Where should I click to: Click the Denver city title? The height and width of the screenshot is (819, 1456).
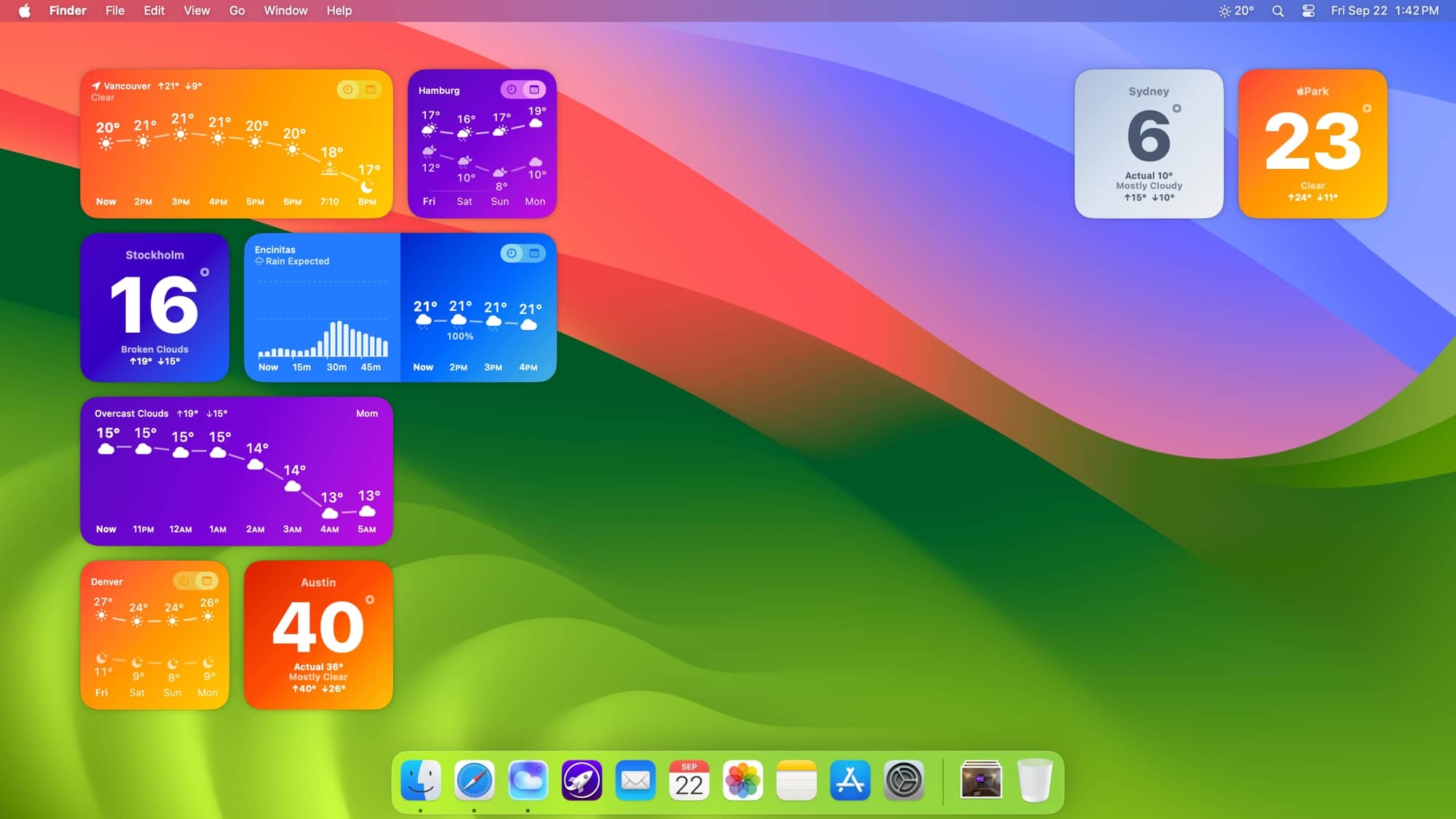pos(106,582)
